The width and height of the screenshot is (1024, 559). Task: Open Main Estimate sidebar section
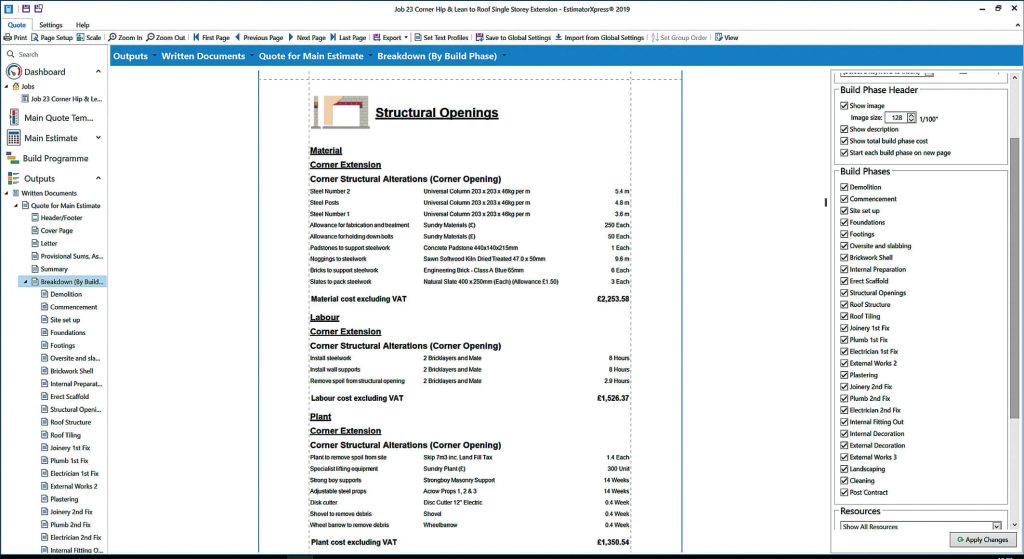[x=50, y=138]
